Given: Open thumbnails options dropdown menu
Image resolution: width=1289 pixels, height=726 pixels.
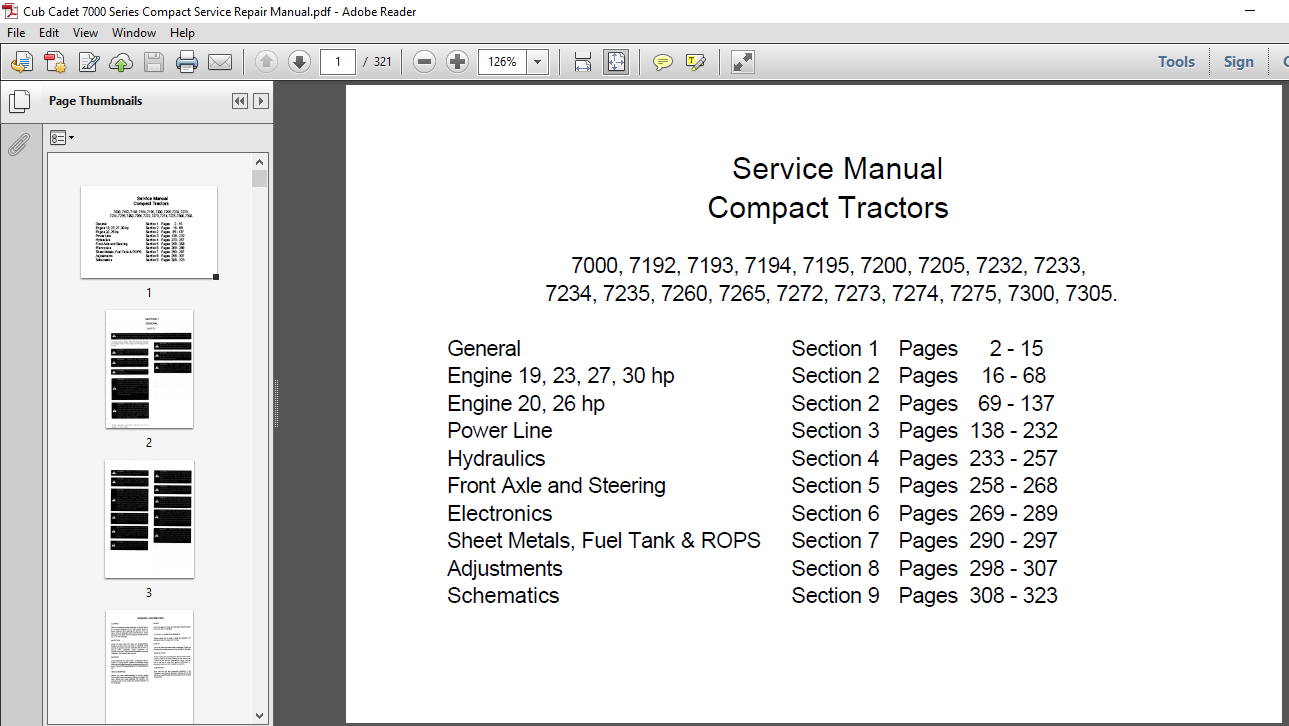Looking at the screenshot, I should pos(62,137).
